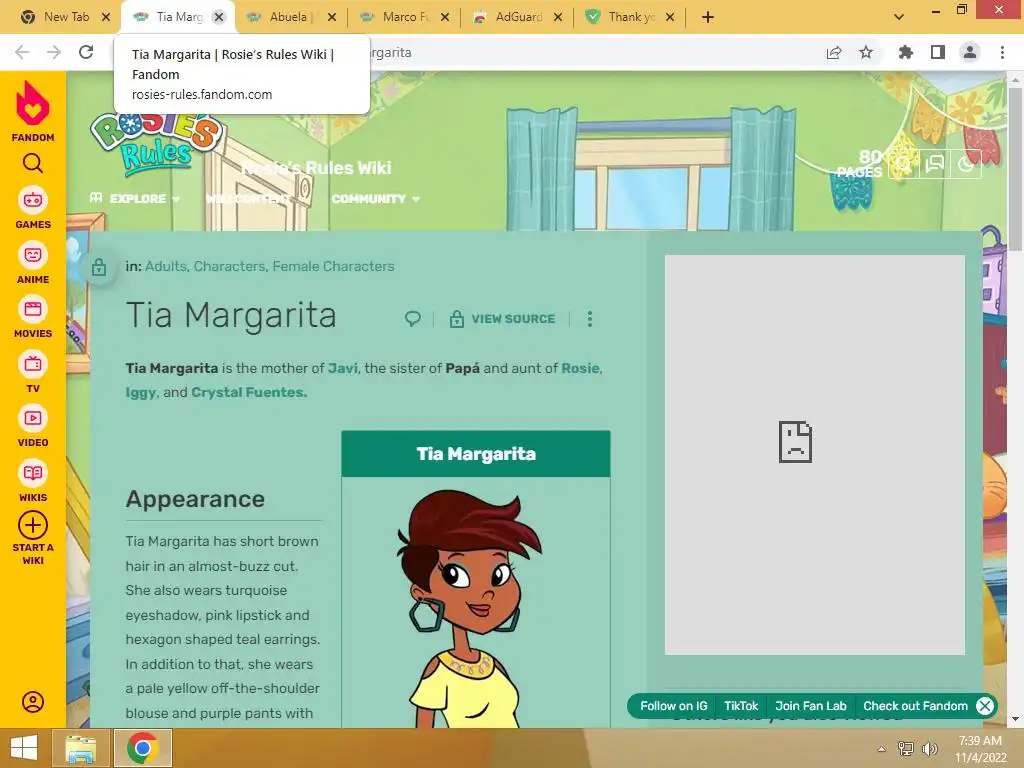Follow the Javi link
Screen dimensions: 1024x768
point(343,368)
